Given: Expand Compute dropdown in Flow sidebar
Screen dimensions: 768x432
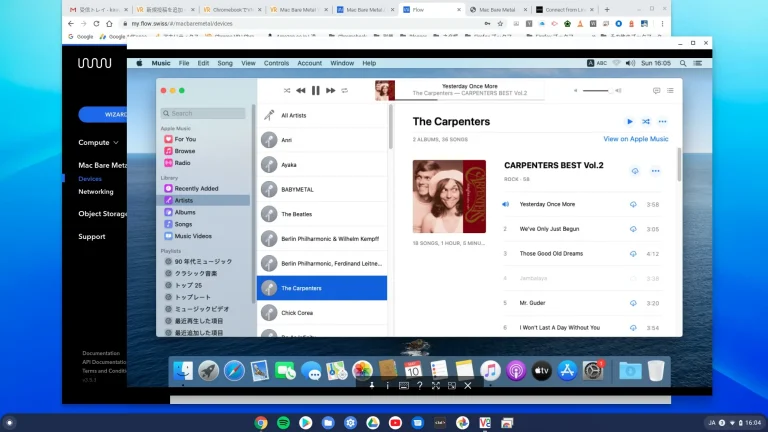Looking at the screenshot, I should (x=98, y=143).
